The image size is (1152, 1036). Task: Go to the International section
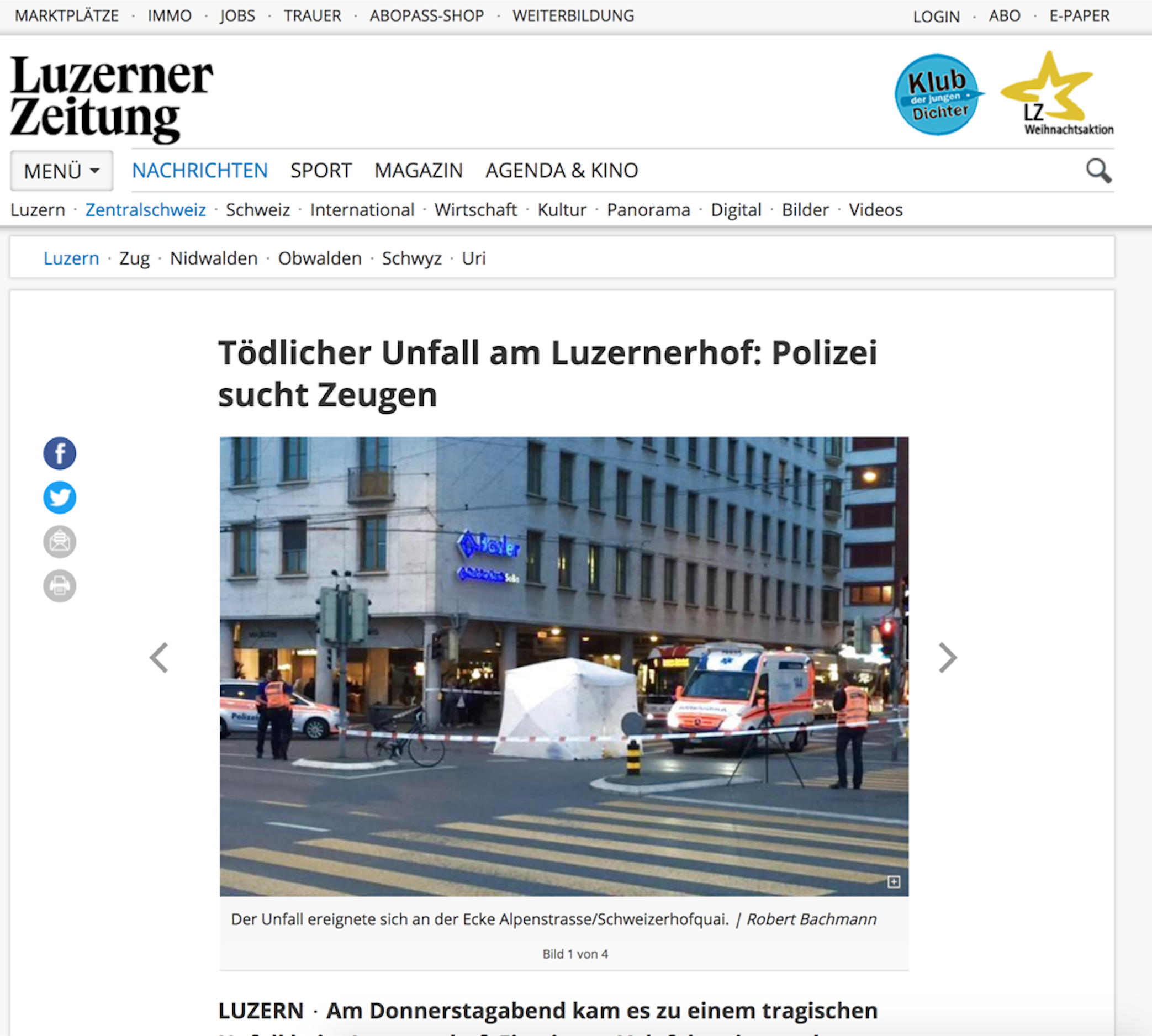coord(362,210)
